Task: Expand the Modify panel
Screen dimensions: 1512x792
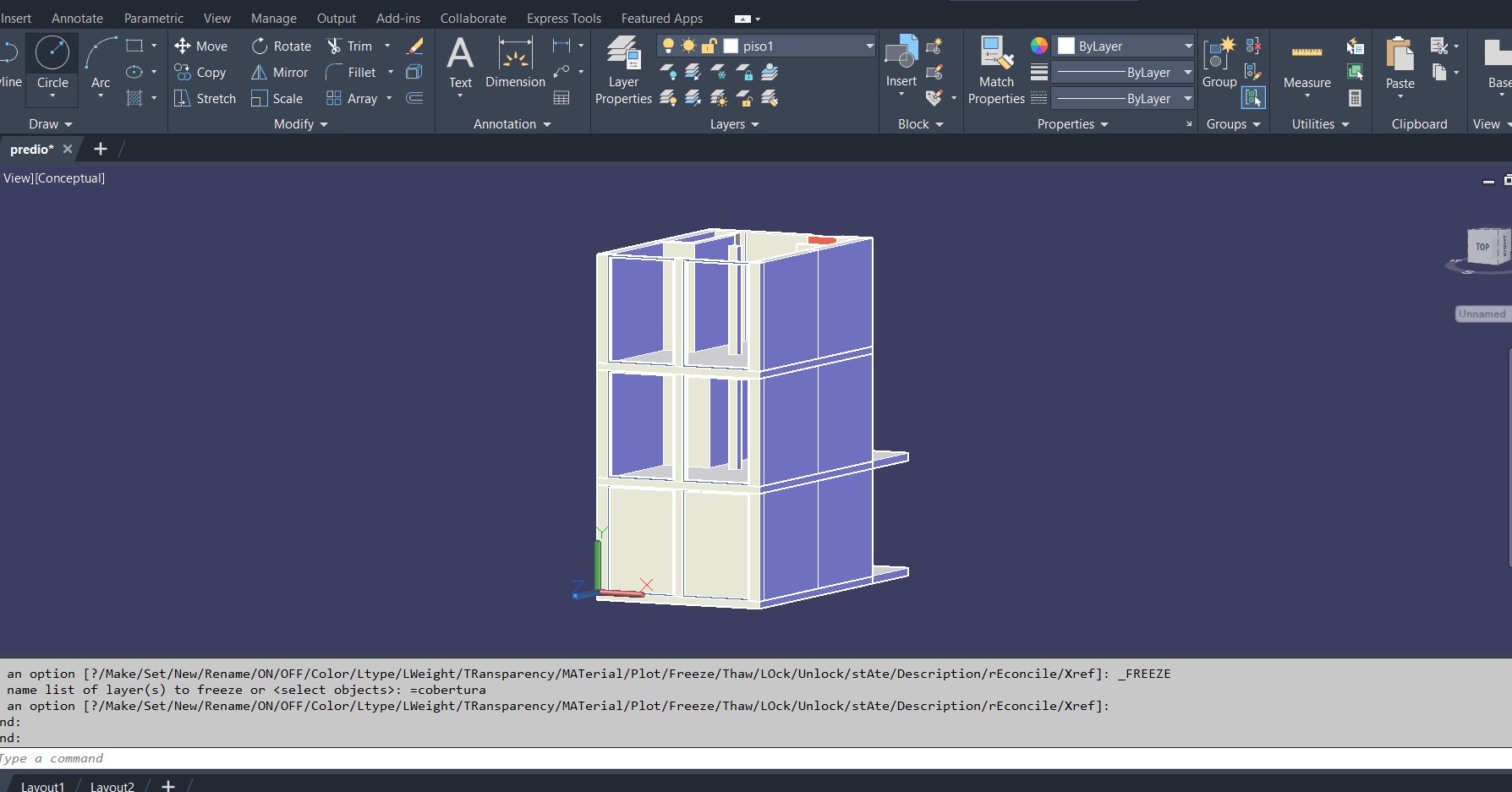Action: [x=300, y=124]
